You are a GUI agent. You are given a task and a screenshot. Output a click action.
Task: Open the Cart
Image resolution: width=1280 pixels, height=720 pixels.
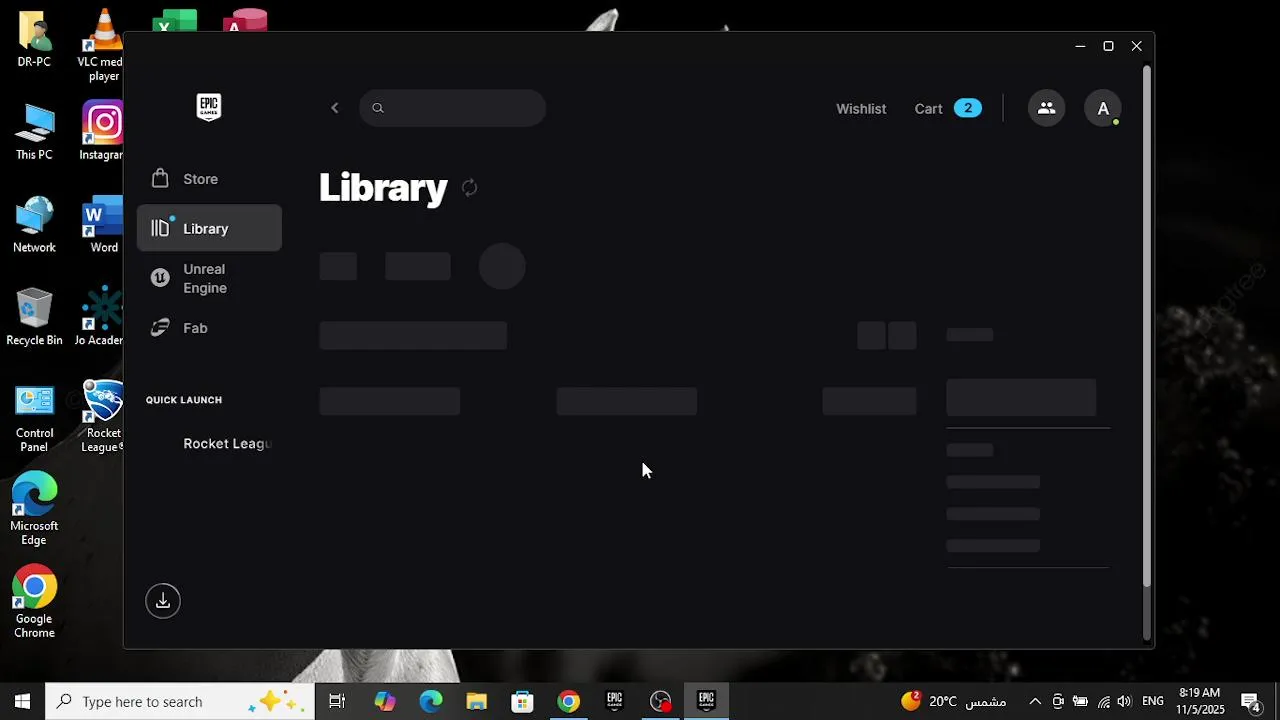948,108
